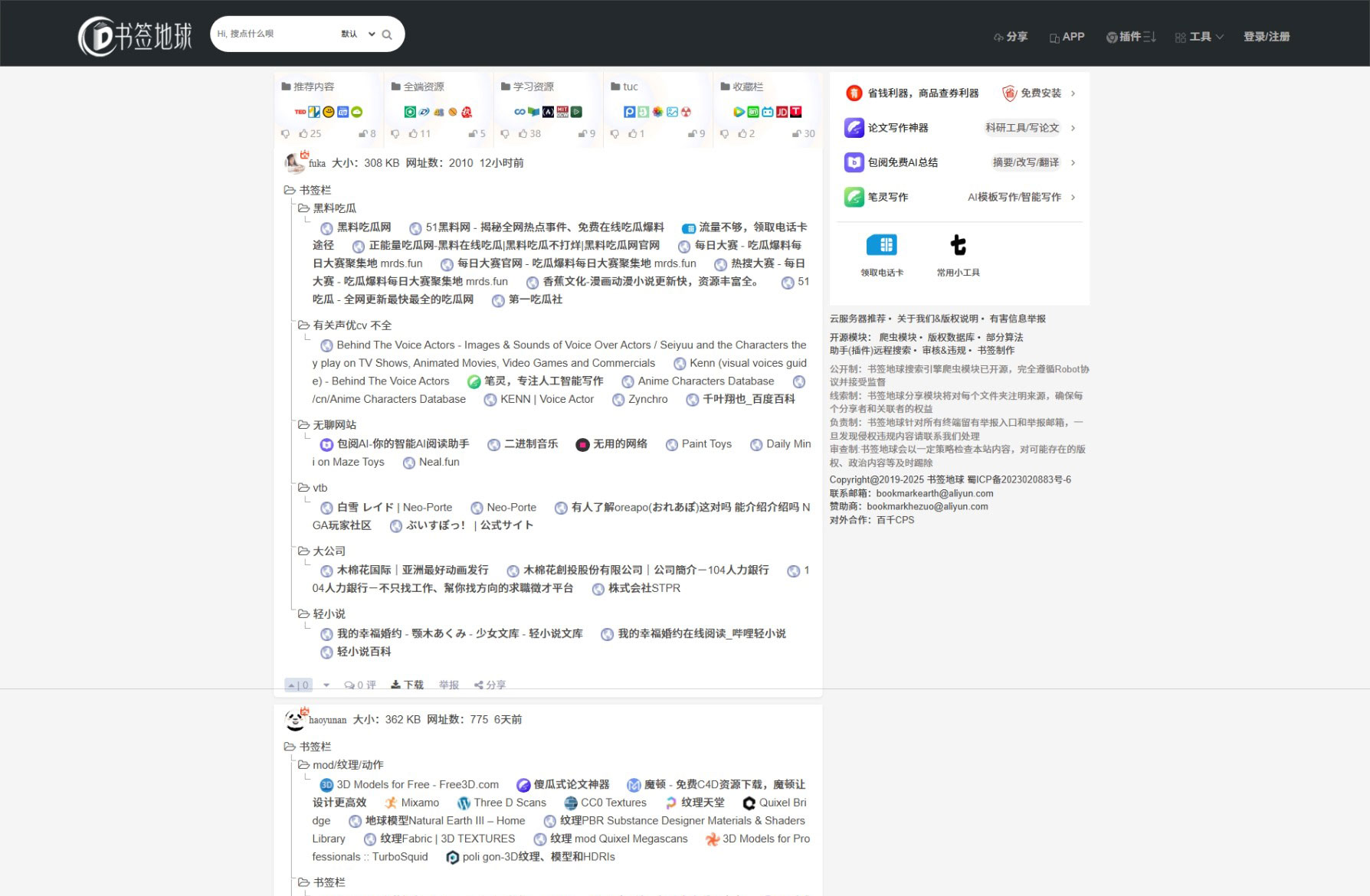Select the APP menu item

point(1067,36)
